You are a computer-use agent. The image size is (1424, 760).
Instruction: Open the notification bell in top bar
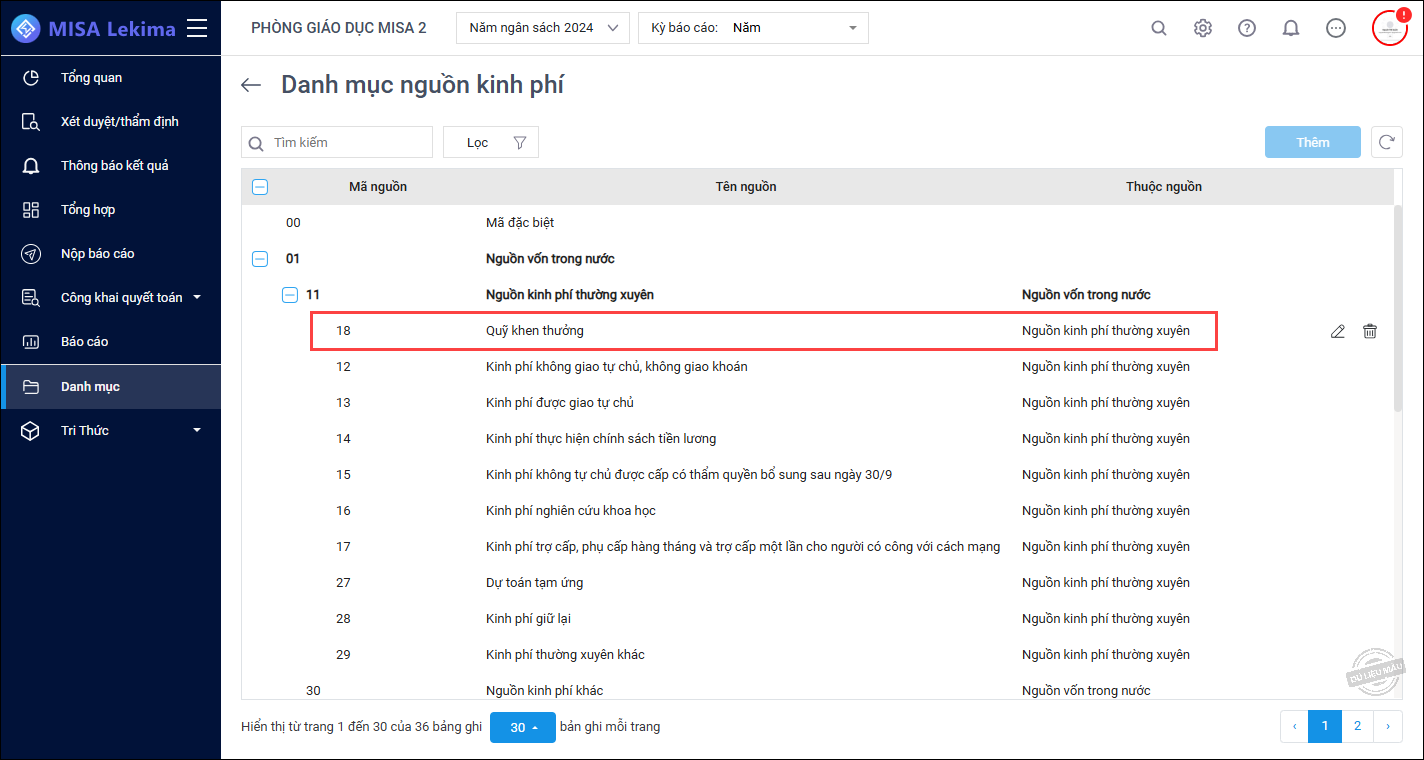(x=1291, y=28)
